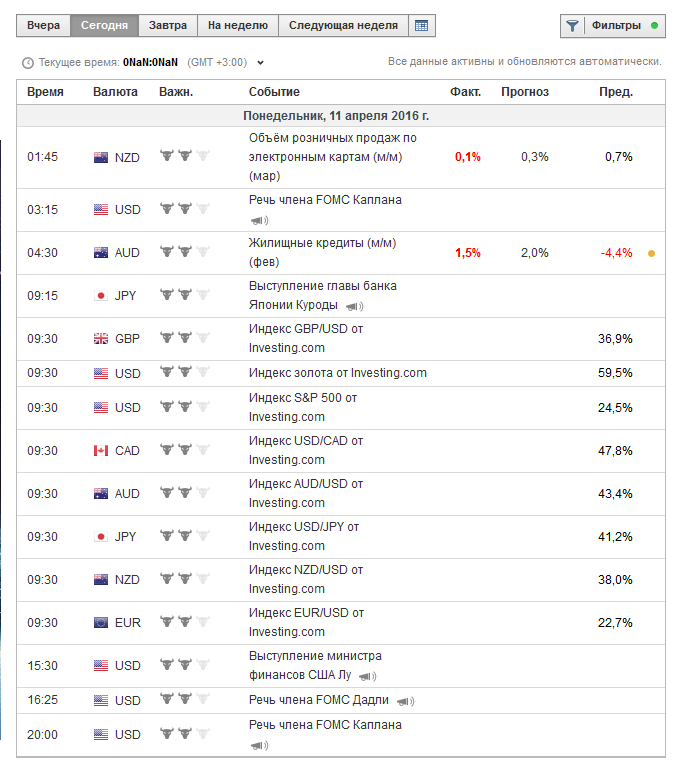This screenshot has height=772, width=675.
Task: Click the Japan flag in 09:15 row
Action: (x=101, y=295)
